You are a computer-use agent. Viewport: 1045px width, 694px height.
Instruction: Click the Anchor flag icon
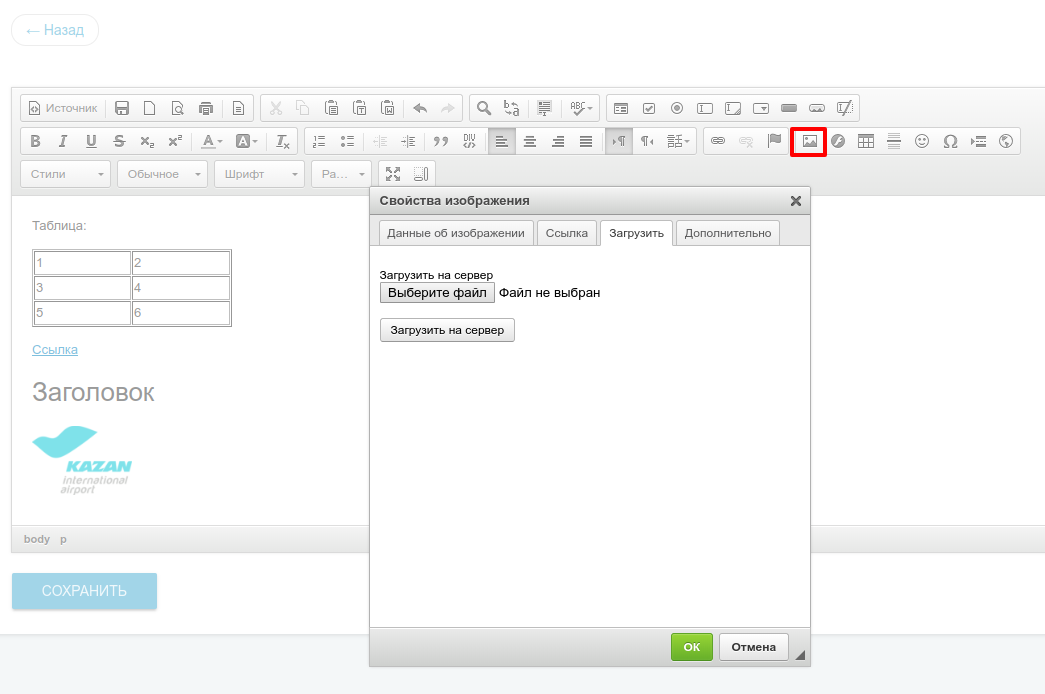pyautogui.click(x=774, y=141)
